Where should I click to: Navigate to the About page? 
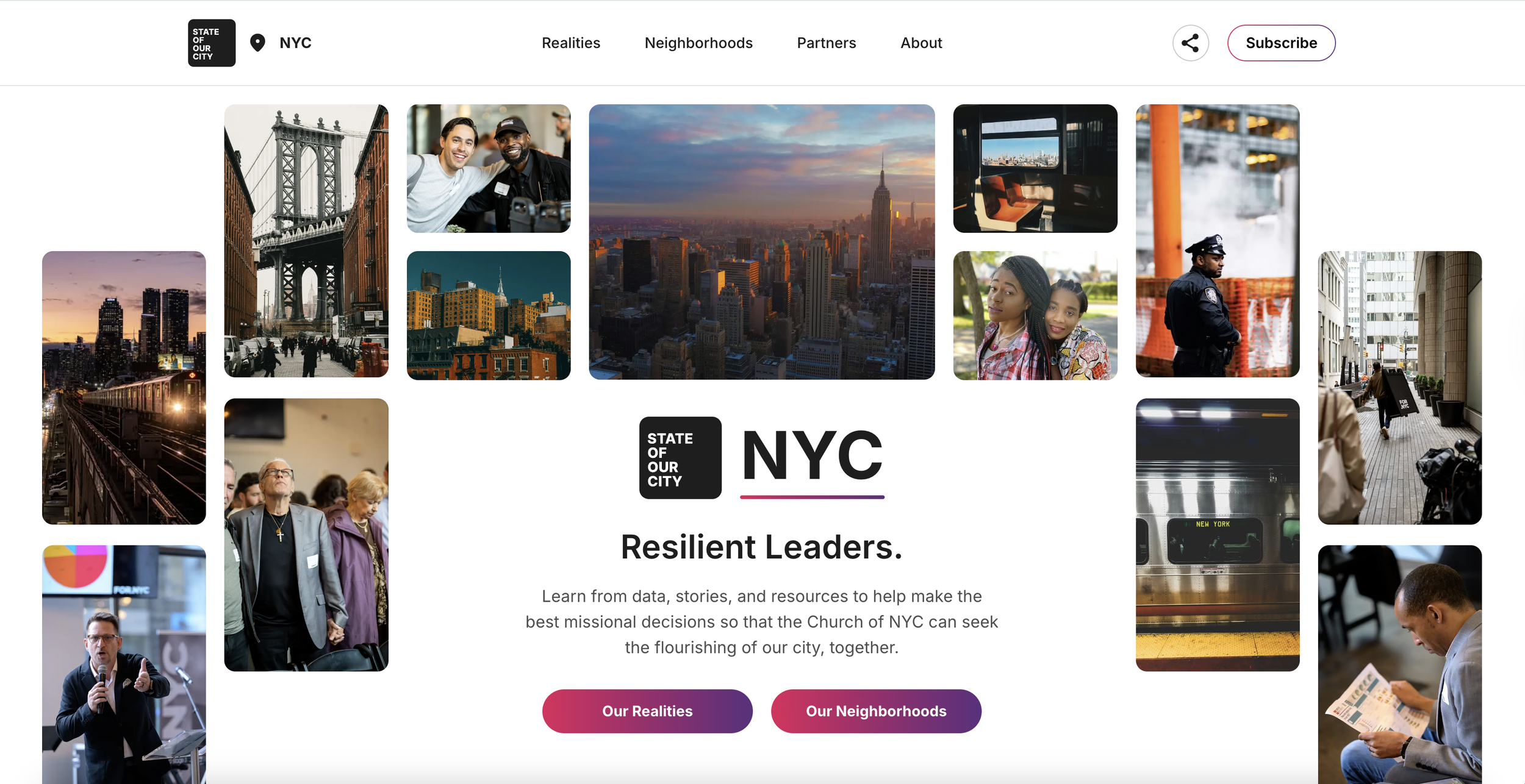pos(921,43)
